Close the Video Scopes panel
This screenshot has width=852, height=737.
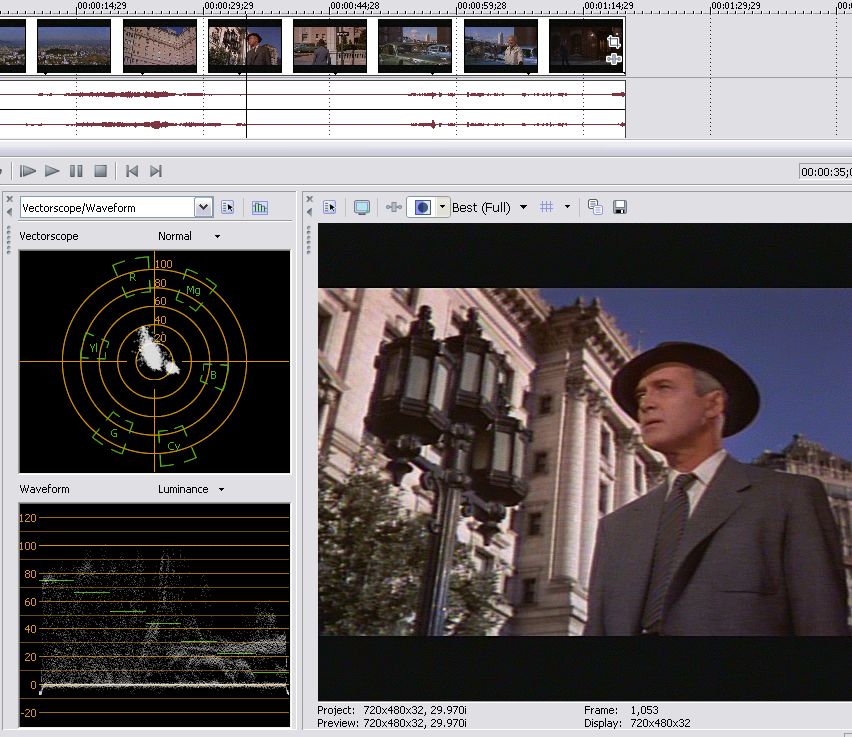[x=9, y=199]
